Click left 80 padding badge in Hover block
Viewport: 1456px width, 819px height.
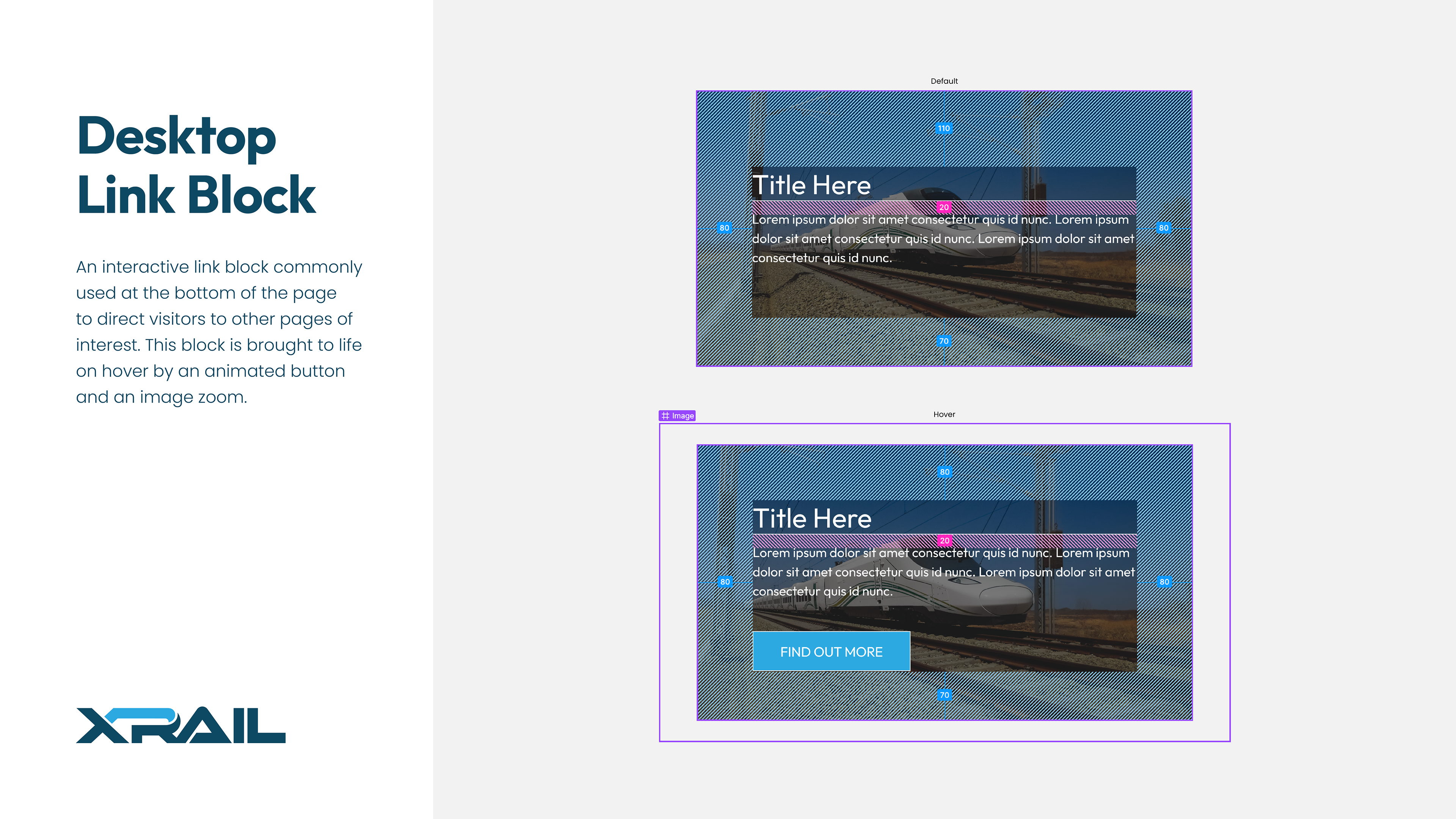(725, 582)
